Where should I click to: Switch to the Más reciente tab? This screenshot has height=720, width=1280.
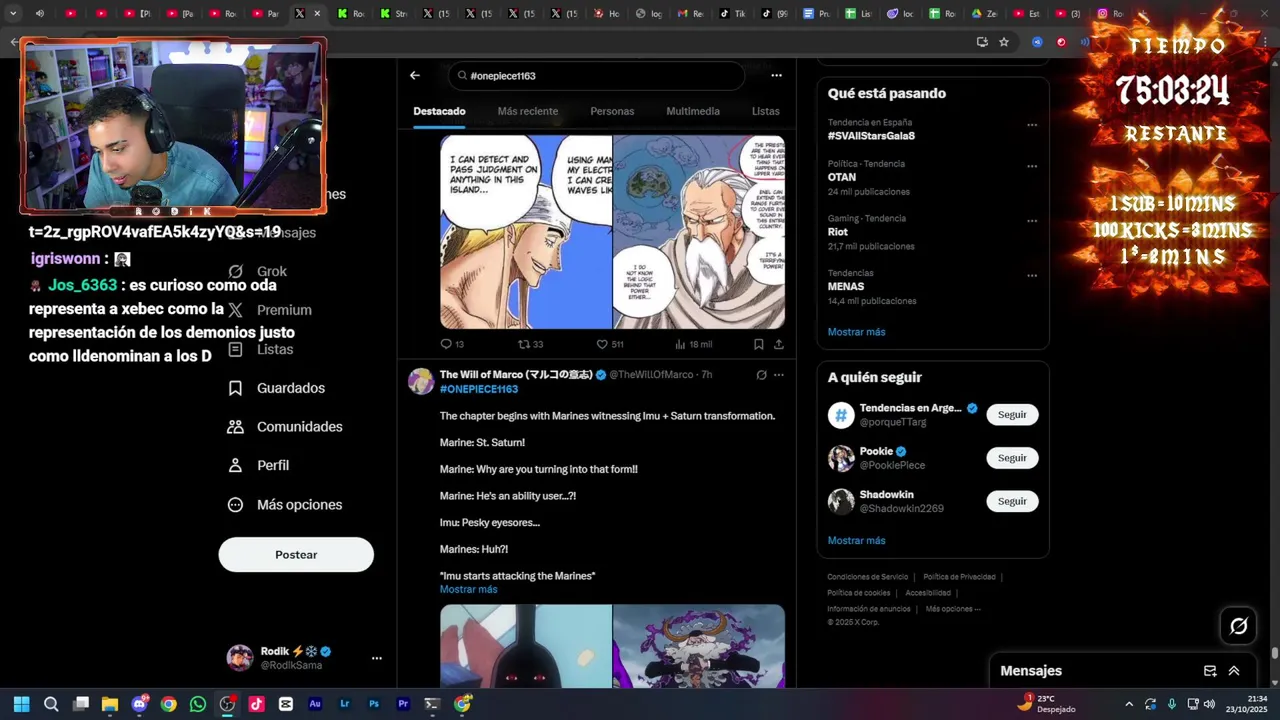(528, 111)
